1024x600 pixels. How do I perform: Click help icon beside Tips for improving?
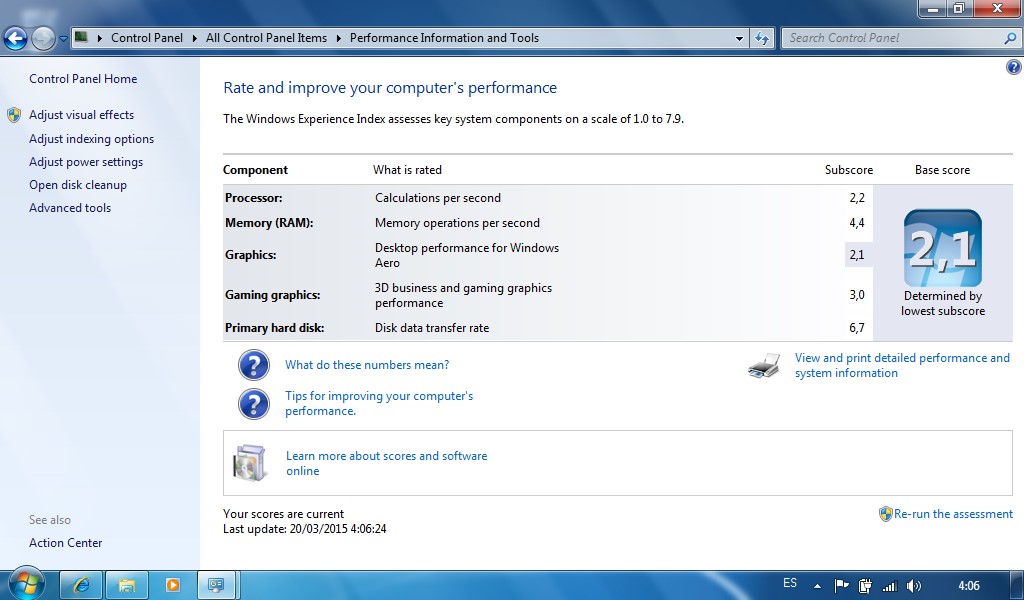(x=253, y=403)
